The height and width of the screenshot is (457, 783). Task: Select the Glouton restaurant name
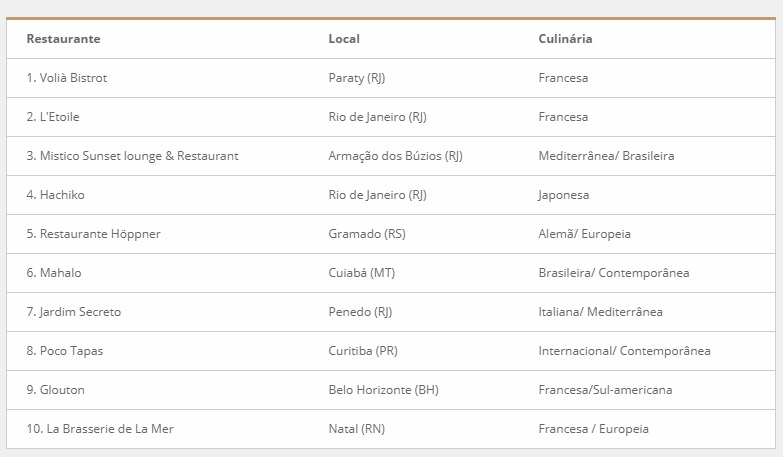click(x=56, y=390)
